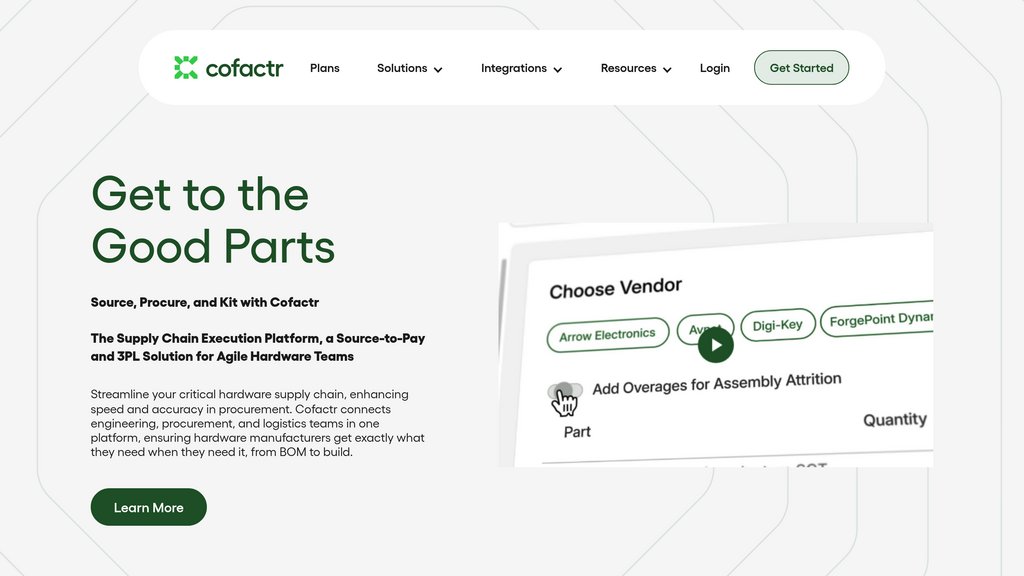Click the Get Started button
1024x576 pixels.
[x=801, y=67]
